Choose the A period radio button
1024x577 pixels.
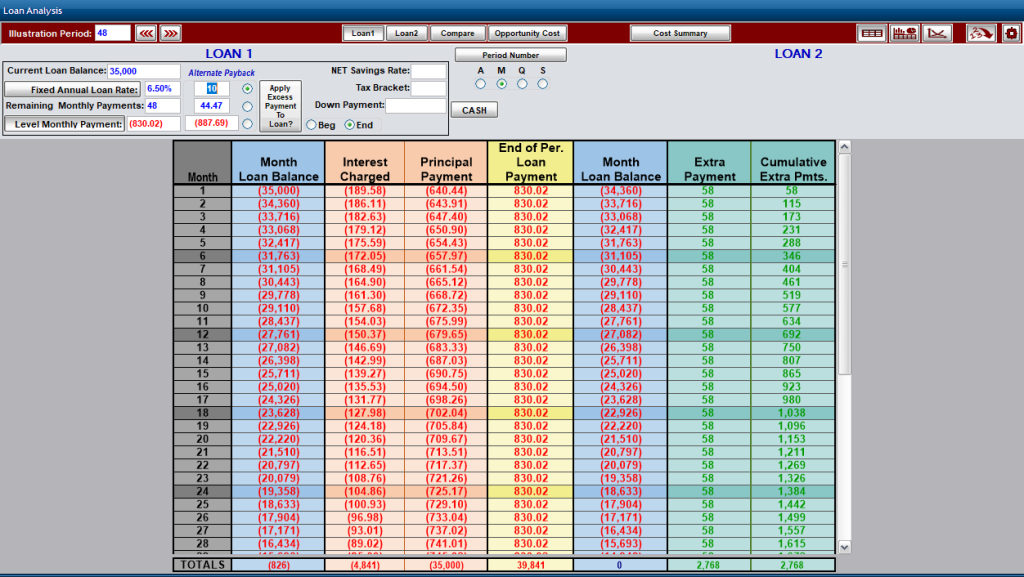480,84
